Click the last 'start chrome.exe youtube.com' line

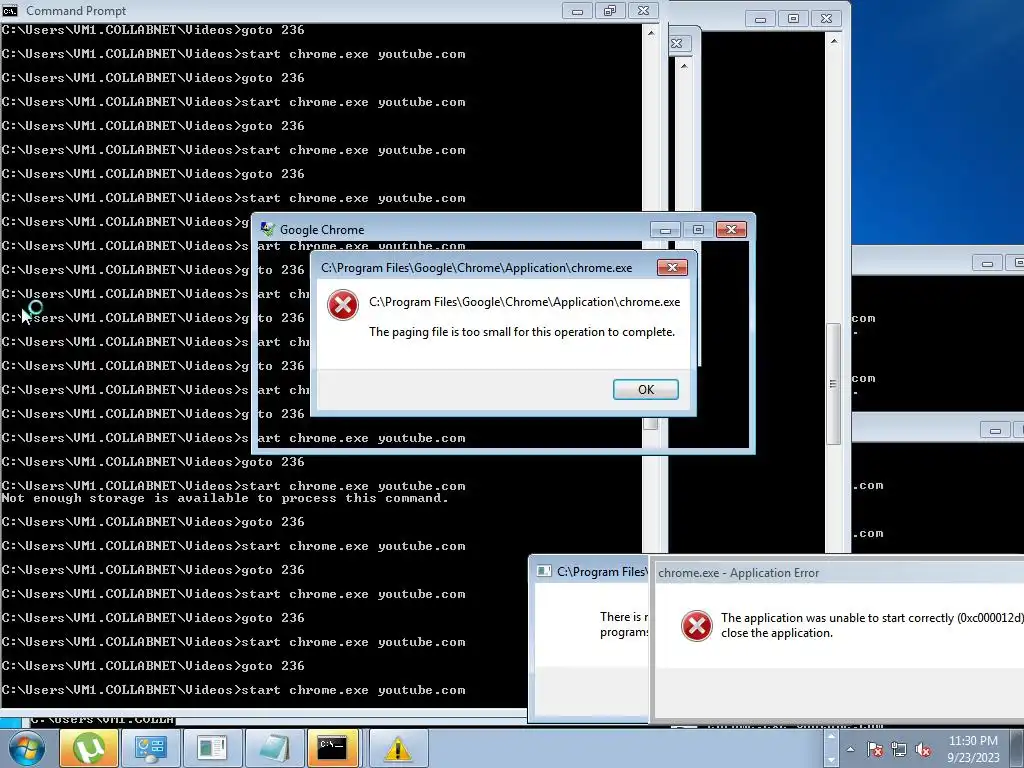pyautogui.click(x=233, y=690)
